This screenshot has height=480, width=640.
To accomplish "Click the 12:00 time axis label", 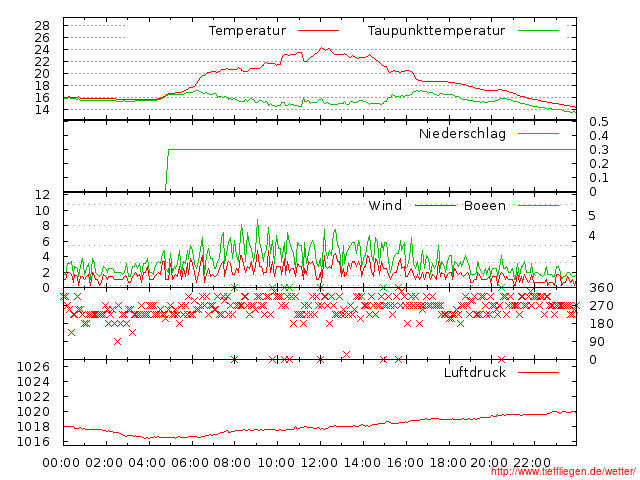I will [319, 463].
